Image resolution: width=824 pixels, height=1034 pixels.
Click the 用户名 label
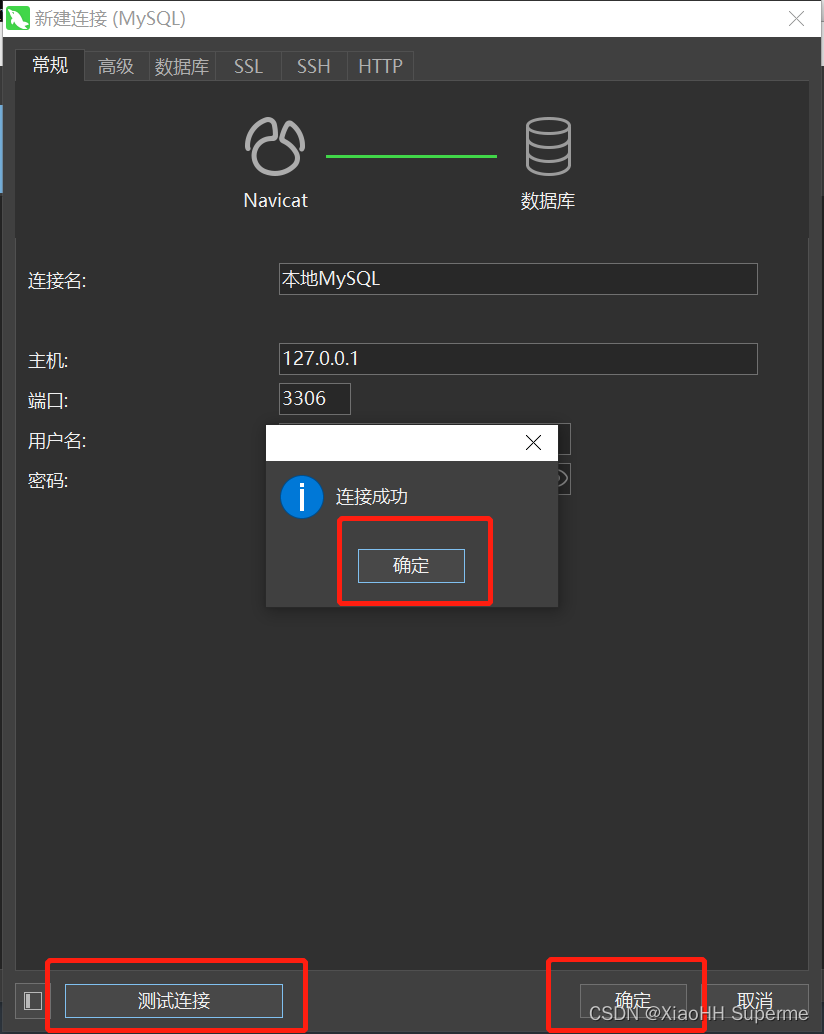pos(57,441)
